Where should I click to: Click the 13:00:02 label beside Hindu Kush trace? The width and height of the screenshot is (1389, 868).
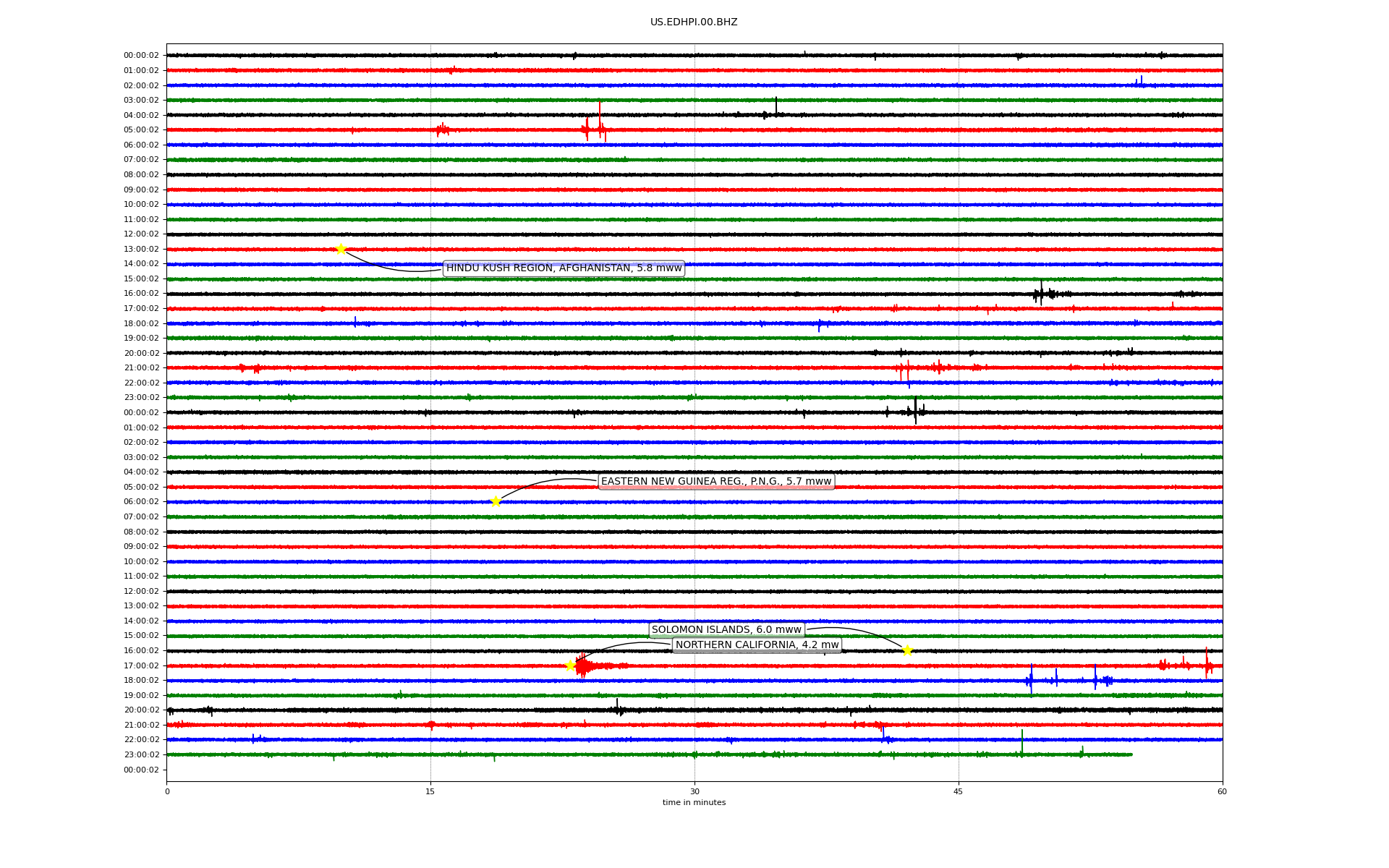pyautogui.click(x=141, y=250)
